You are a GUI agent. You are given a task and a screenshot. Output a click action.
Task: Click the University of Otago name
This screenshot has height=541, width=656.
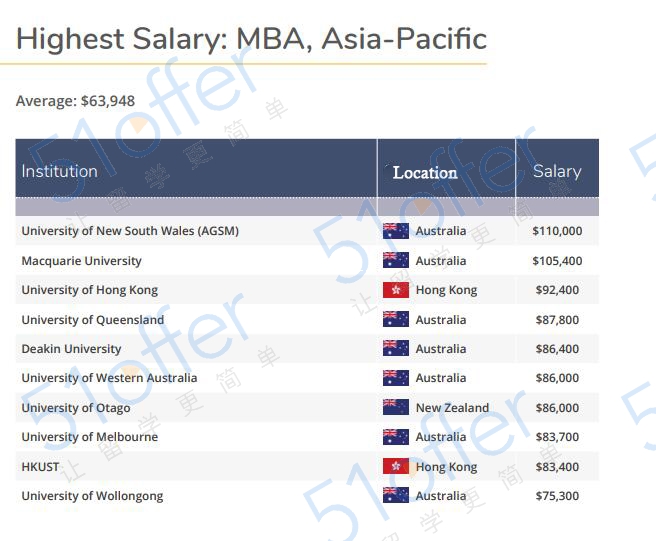76,408
